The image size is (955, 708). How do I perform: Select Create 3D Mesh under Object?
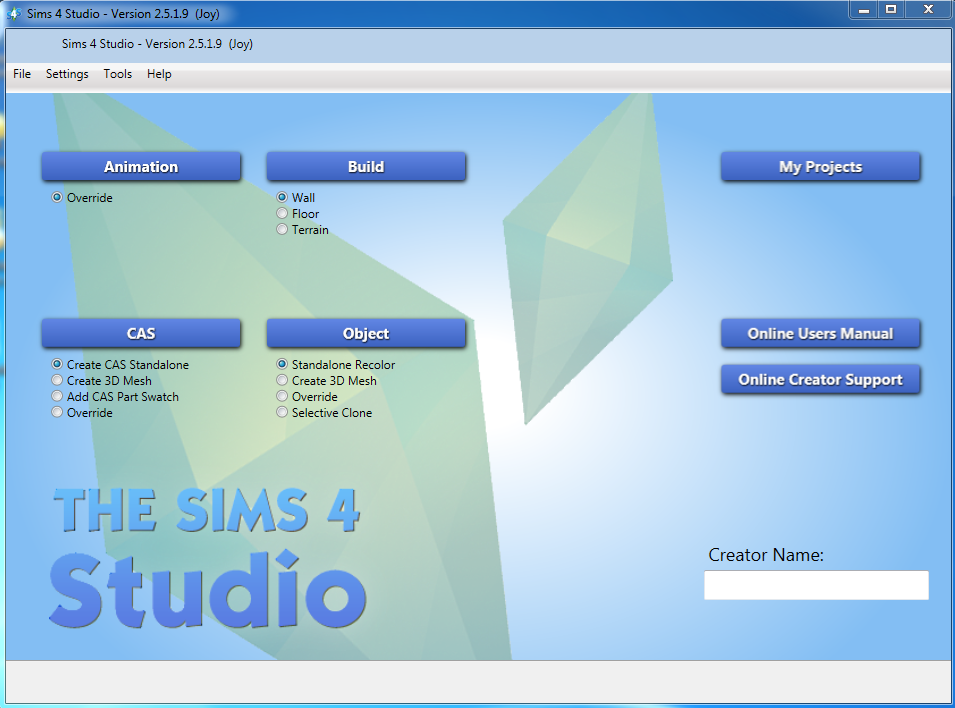(282, 380)
